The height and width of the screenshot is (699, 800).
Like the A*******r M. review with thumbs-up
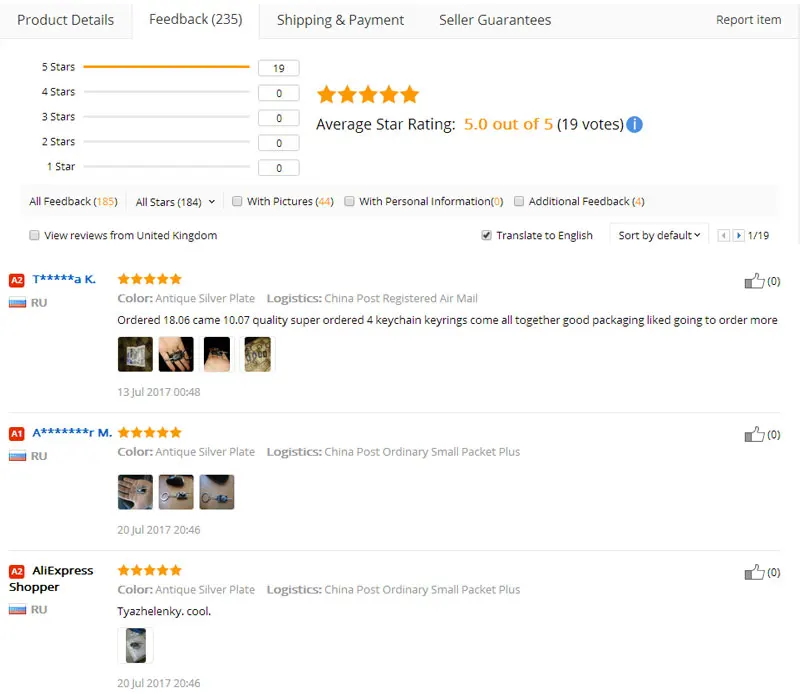[x=754, y=435]
